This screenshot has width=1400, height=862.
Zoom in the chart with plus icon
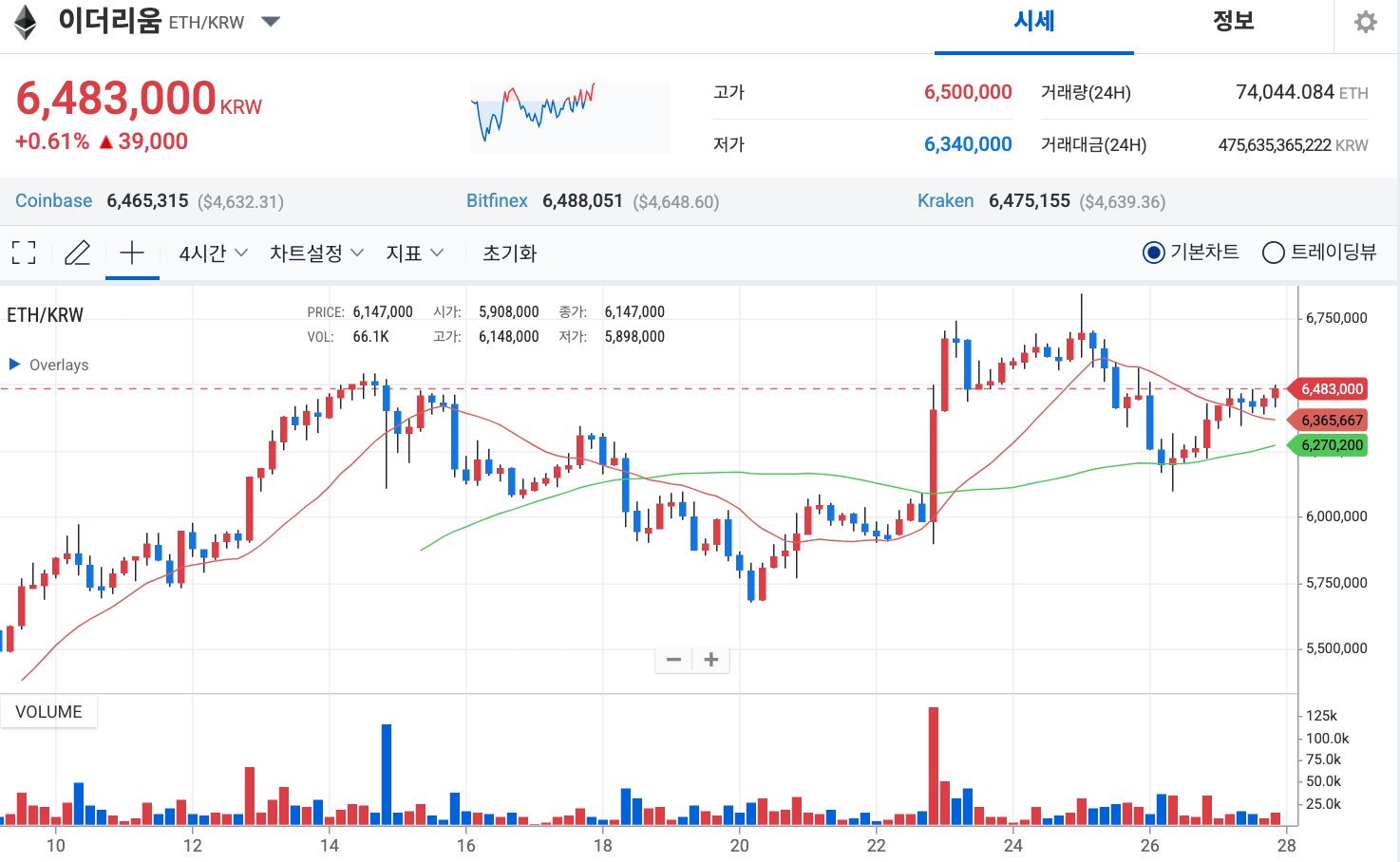coord(710,659)
